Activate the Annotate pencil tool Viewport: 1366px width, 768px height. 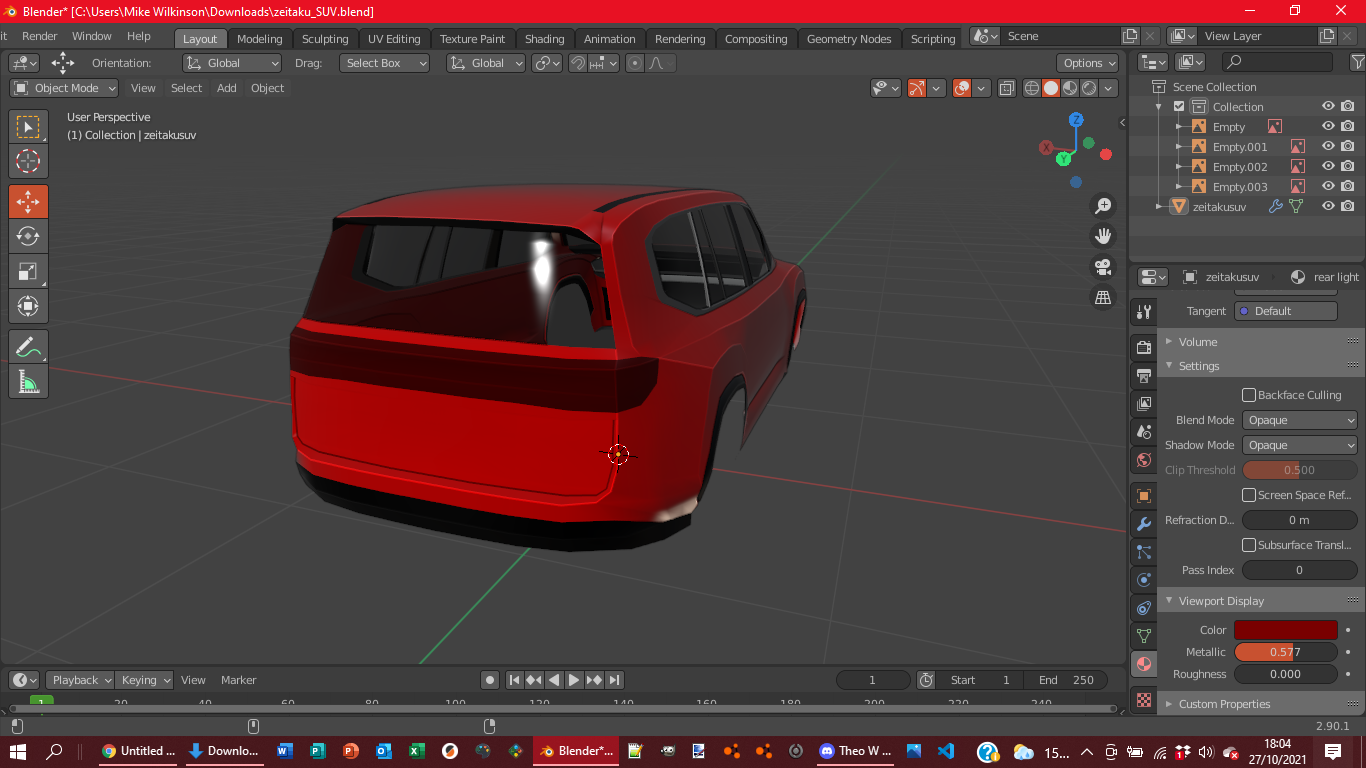[x=28, y=347]
